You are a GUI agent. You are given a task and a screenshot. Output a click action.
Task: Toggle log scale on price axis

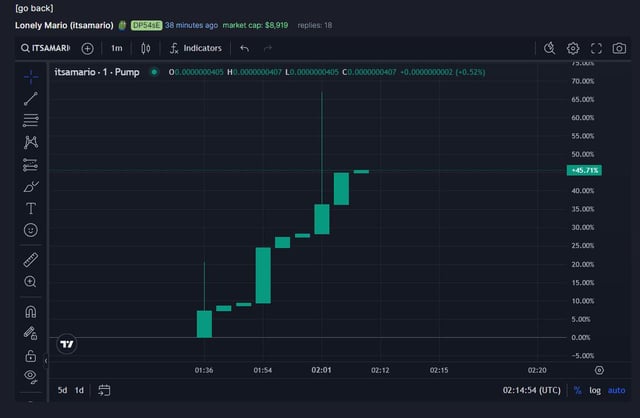tap(595, 390)
